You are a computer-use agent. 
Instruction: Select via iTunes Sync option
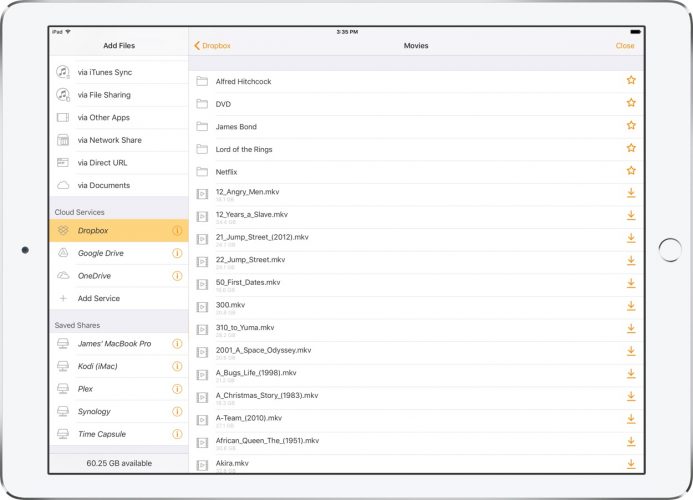tap(119, 72)
